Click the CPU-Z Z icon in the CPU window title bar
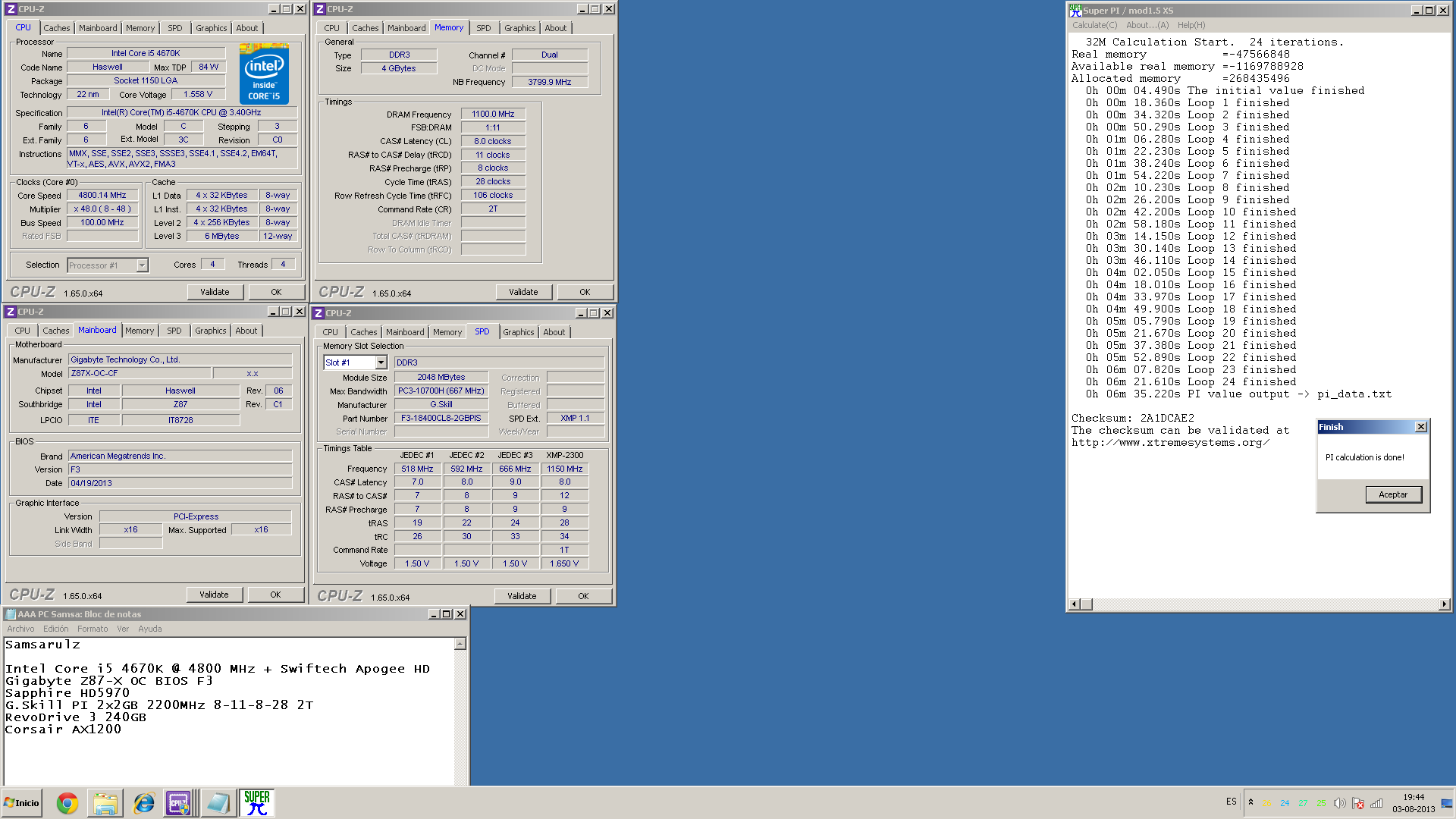1456x819 pixels. [11, 9]
